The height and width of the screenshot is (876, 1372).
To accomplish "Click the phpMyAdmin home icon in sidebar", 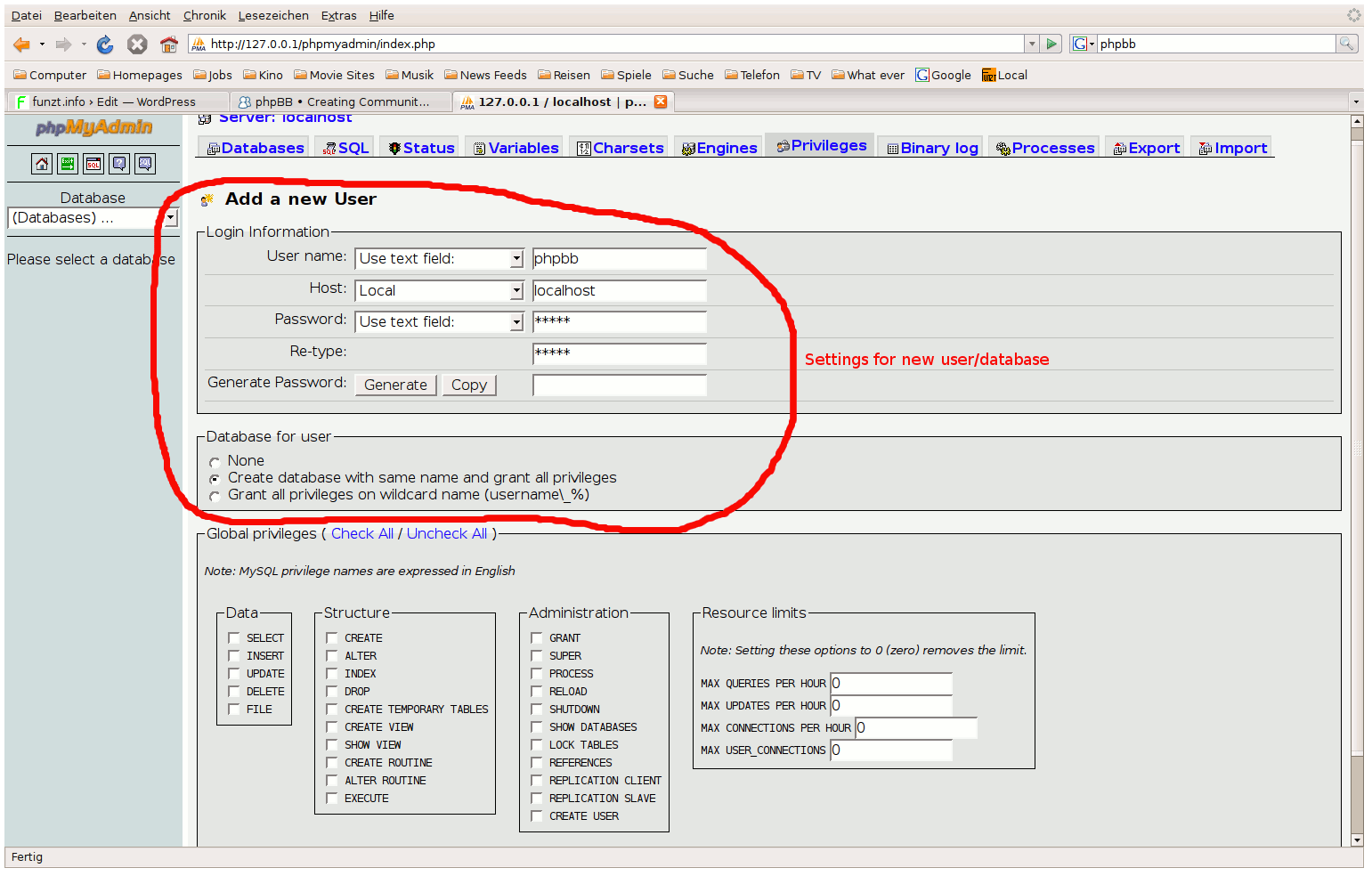I will 42,164.
